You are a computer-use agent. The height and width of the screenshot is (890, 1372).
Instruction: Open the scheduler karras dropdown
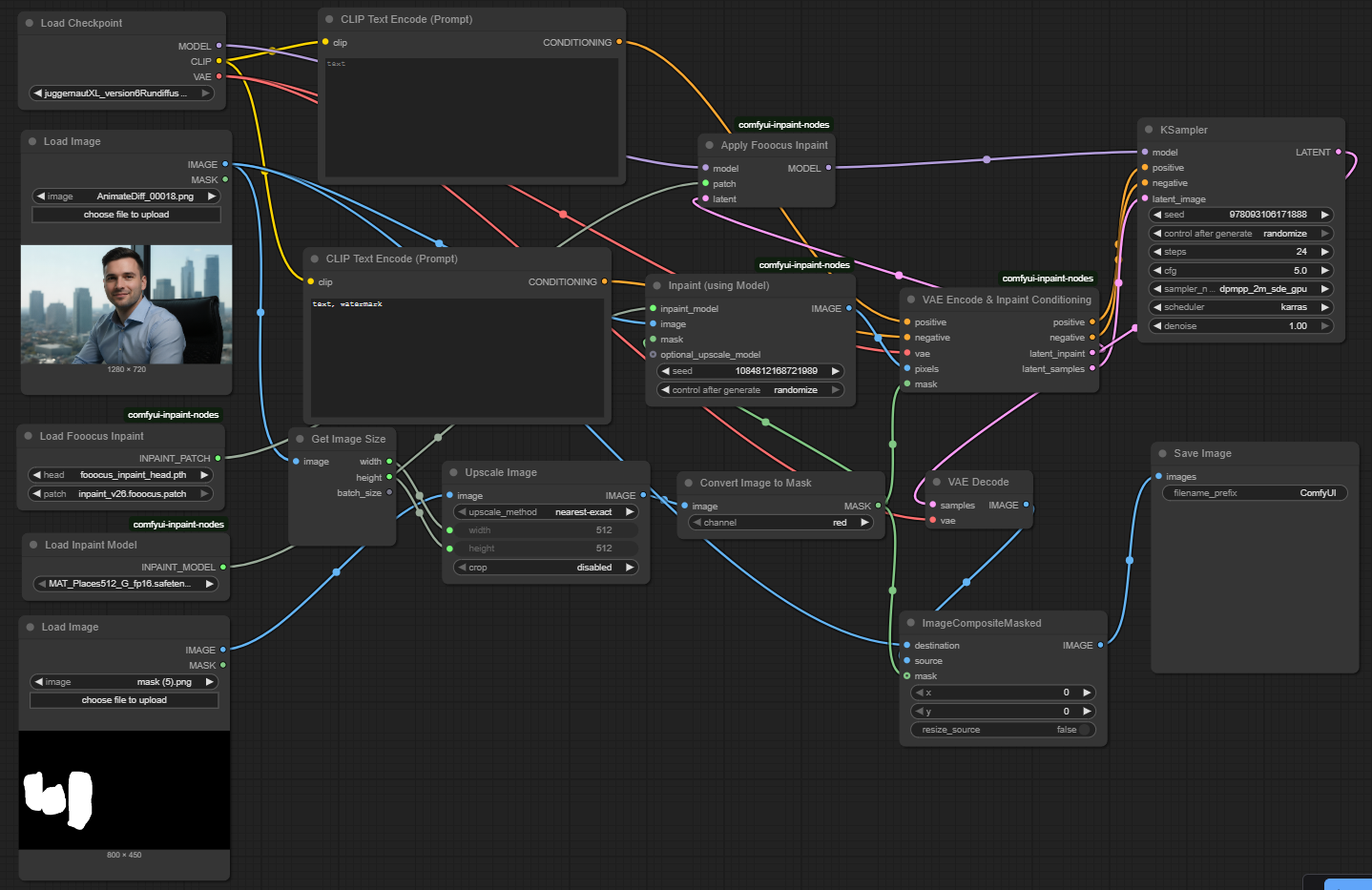pyautogui.click(x=1240, y=307)
